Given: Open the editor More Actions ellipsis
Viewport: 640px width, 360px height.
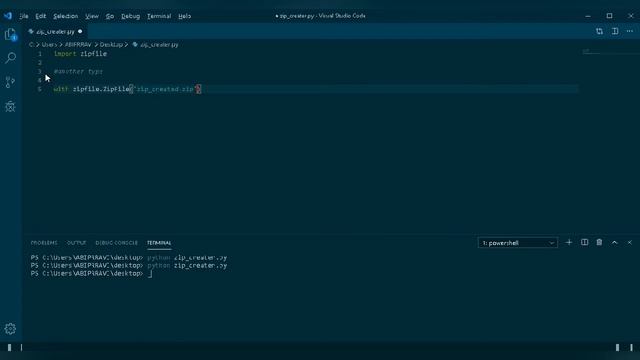Looking at the screenshot, I should pos(630,31).
